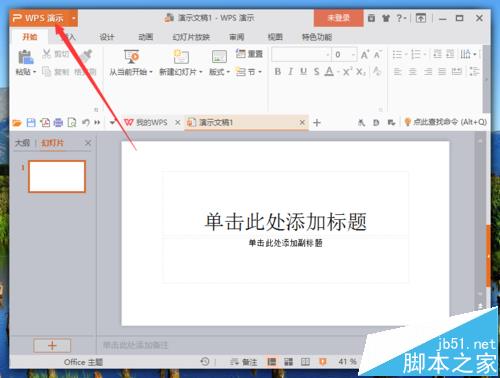Select slide 1 thumbnail in panel
500x378 pixels.
pyautogui.click(x=57, y=176)
